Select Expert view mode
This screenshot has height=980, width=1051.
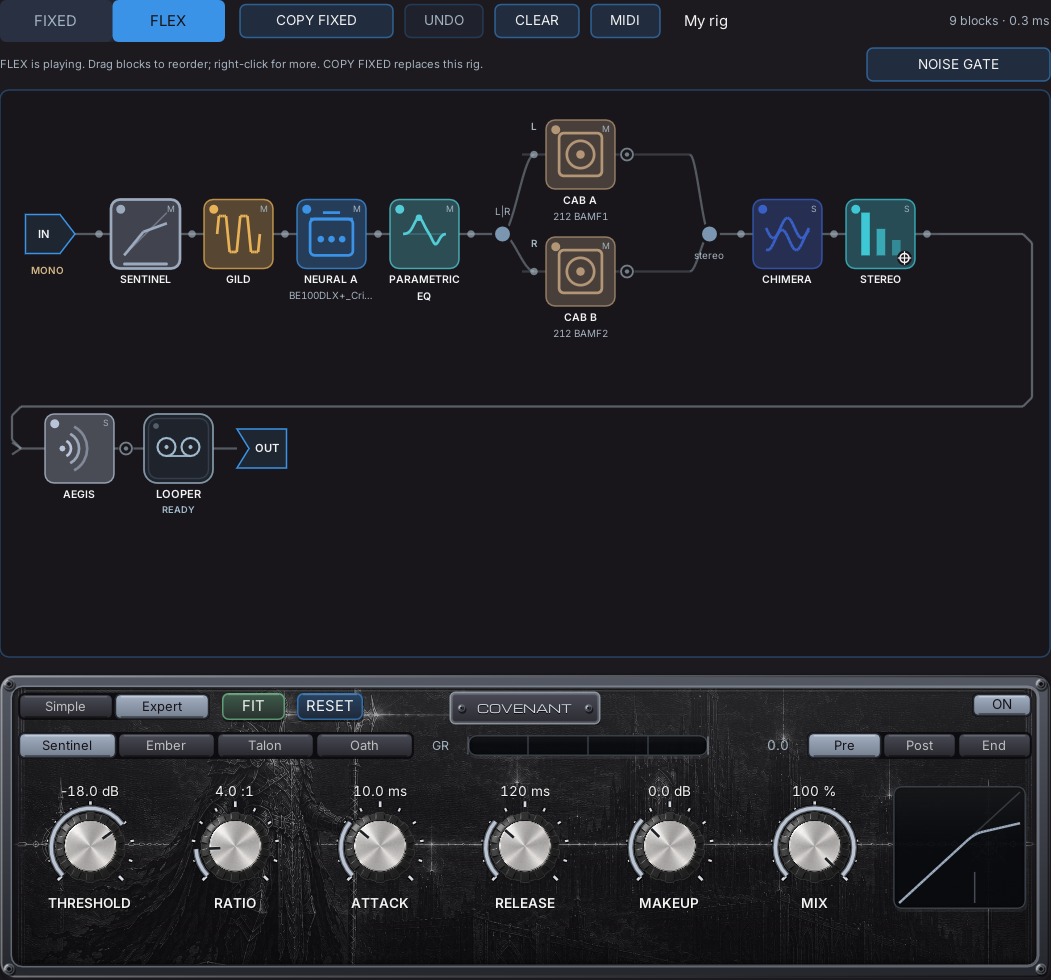pyautogui.click(x=162, y=707)
